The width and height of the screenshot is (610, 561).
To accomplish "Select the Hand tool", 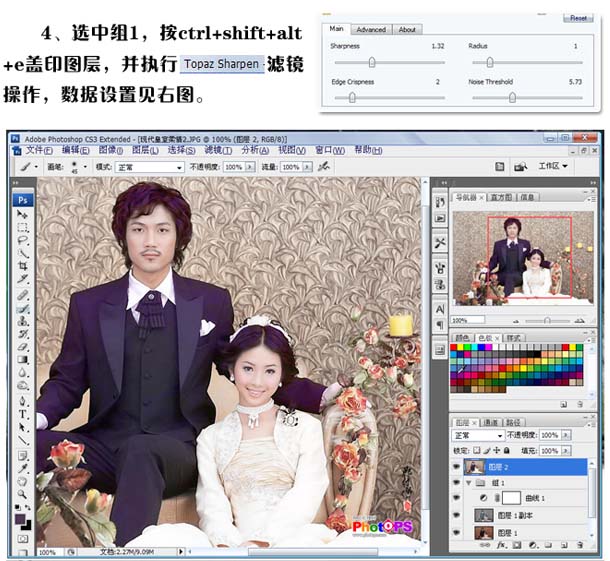I will coord(22,482).
